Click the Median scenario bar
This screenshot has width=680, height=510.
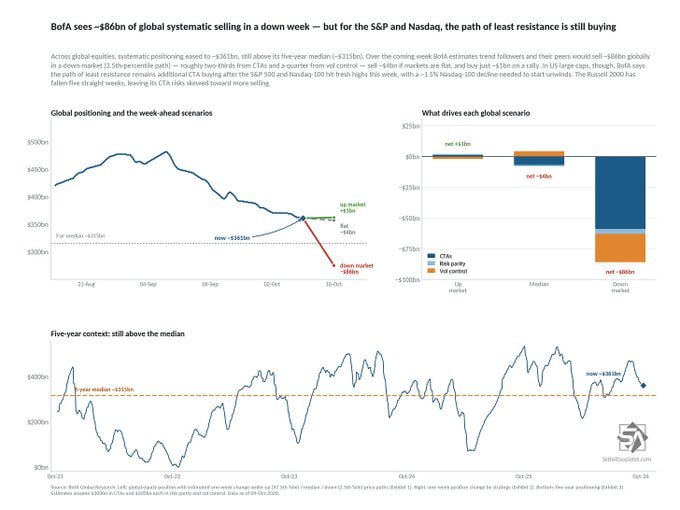point(539,158)
